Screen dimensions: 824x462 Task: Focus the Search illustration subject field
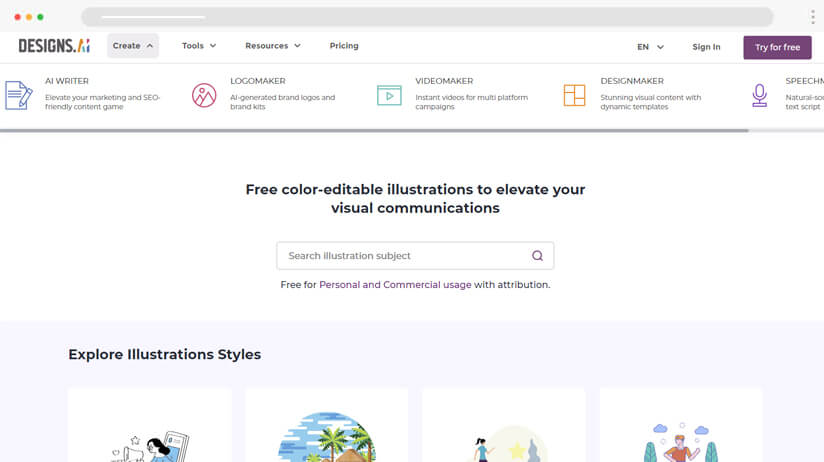pos(405,256)
